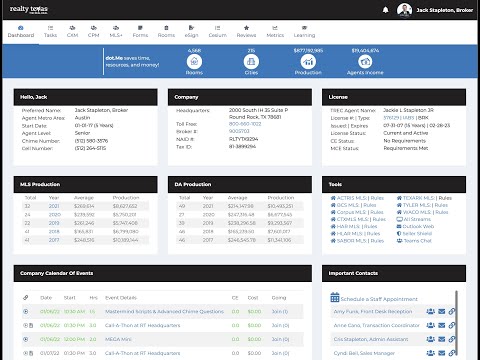Image resolution: width=480 pixels, height=360 pixels.
Task: Open the Reviews tab
Action: [246, 32]
